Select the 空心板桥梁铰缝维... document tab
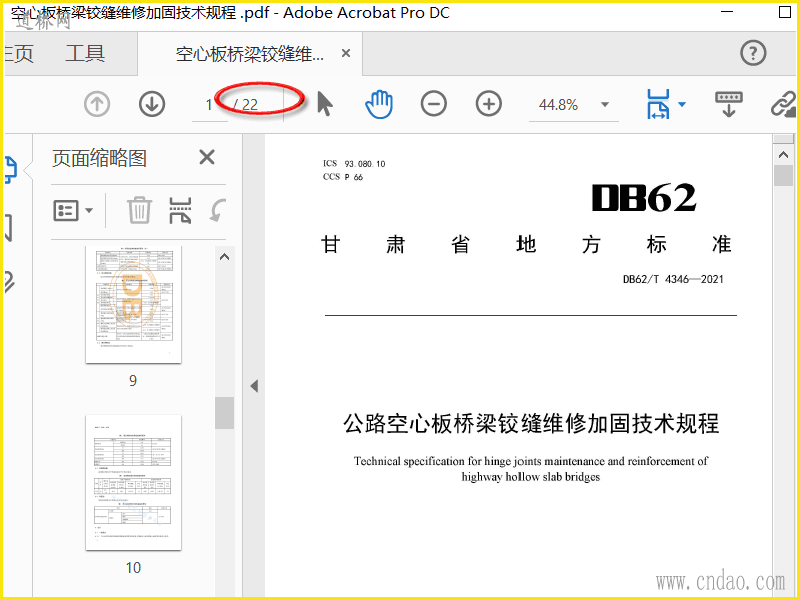800x600 pixels. click(250, 54)
